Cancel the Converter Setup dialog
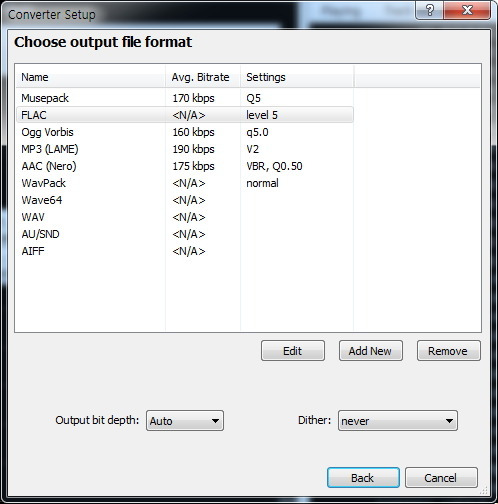498x504 pixels. 441,478
